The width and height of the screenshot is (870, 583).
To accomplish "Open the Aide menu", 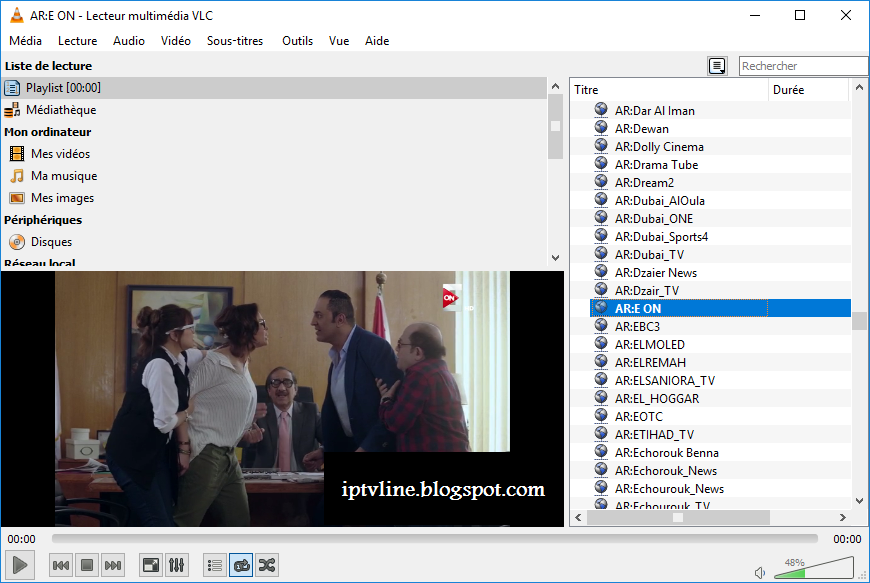I will [x=377, y=41].
